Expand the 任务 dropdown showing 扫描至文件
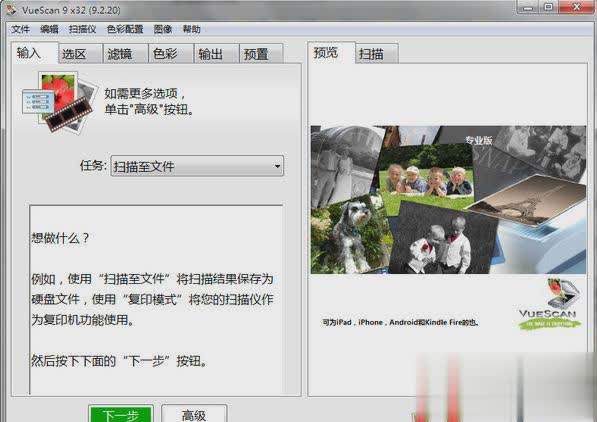597x422 pixels. [197, 166]
